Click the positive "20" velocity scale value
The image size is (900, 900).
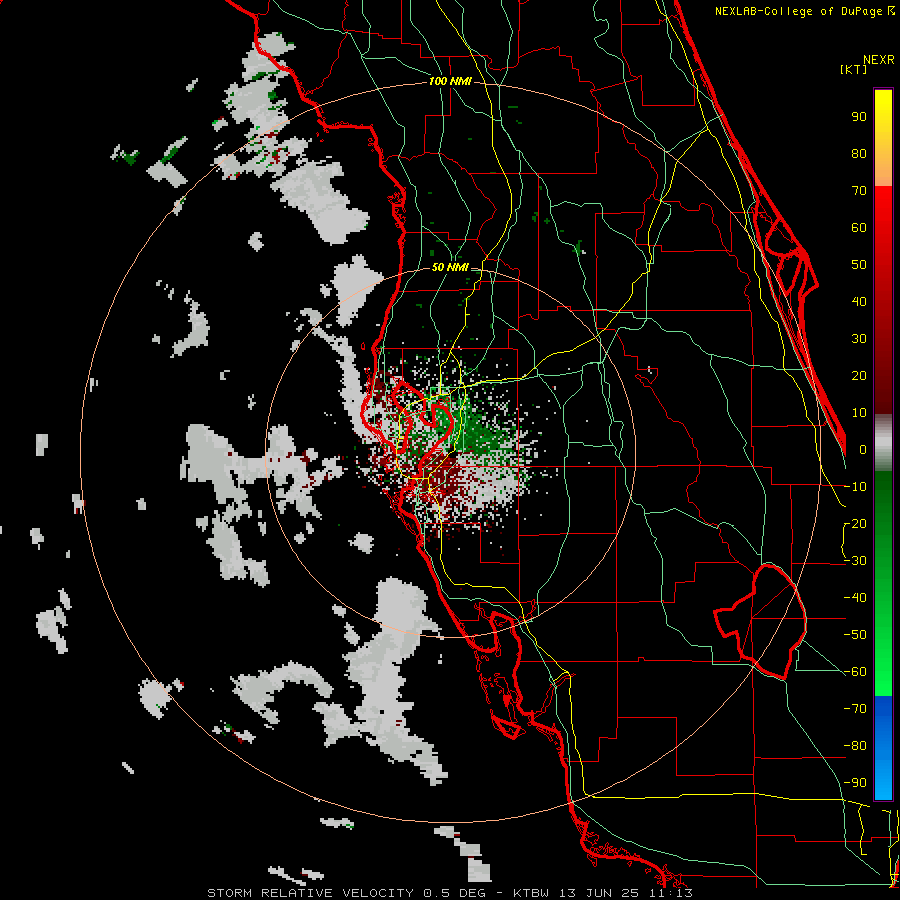coord(859,375)
